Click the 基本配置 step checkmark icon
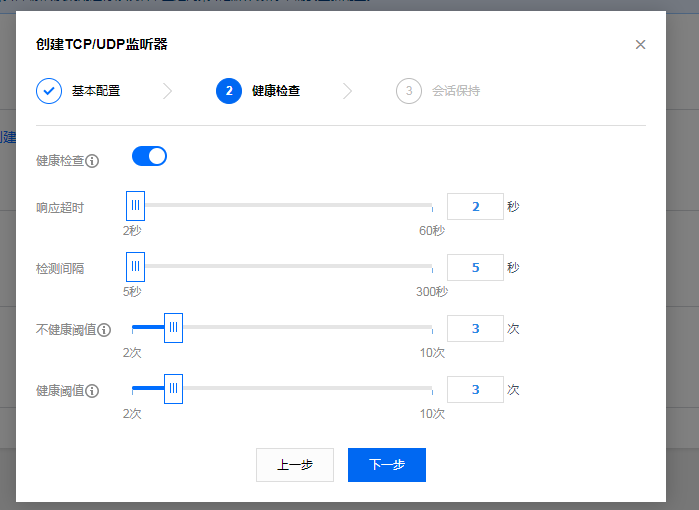 click(49, 91)
